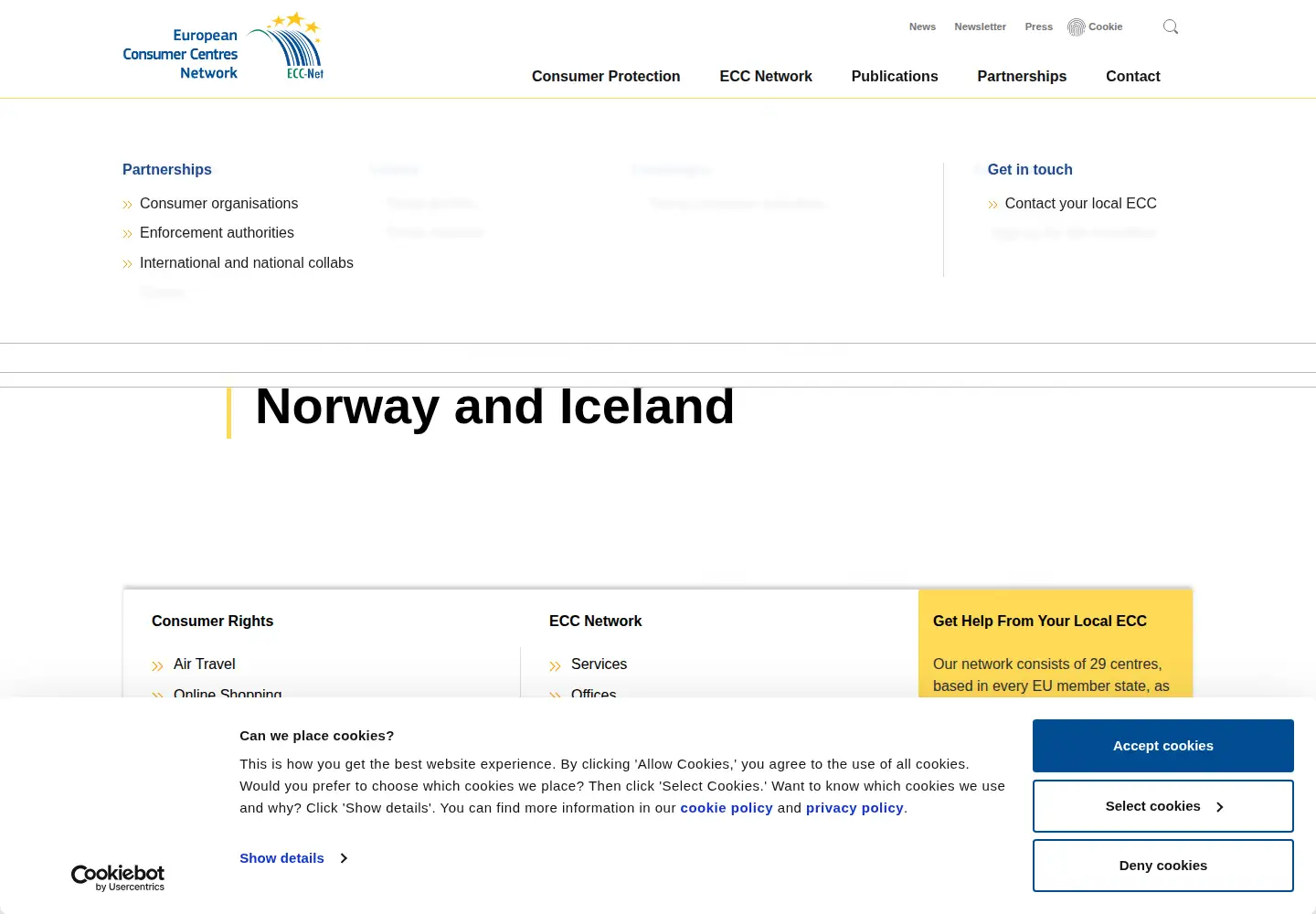Open the ECC Network menu
This screenshot has height=914, width=1316.
(x=766, y=77)
